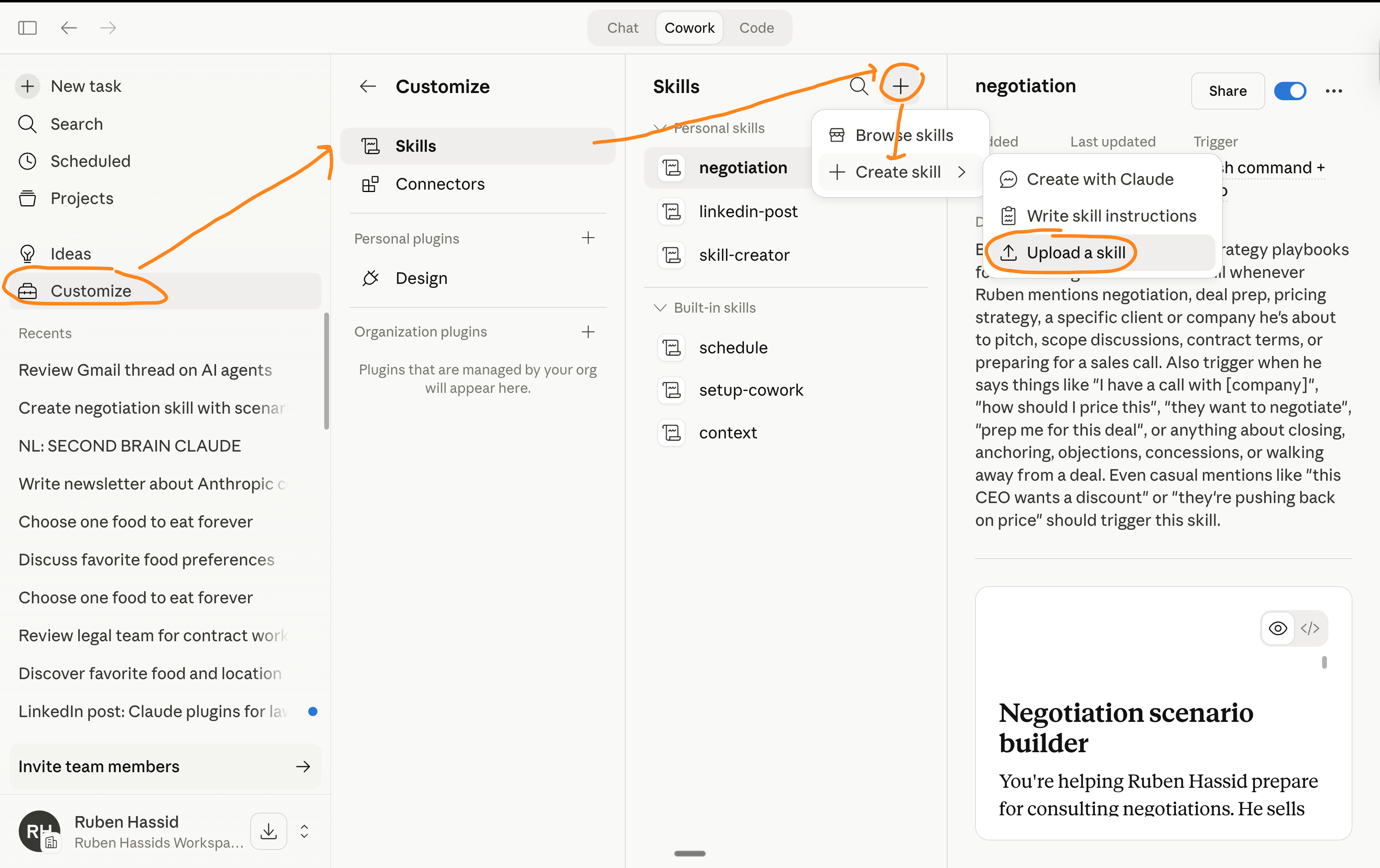Switch to code view icon in preview
The height and width of the screenshot is (868, 1380).
click(1310, 628)
